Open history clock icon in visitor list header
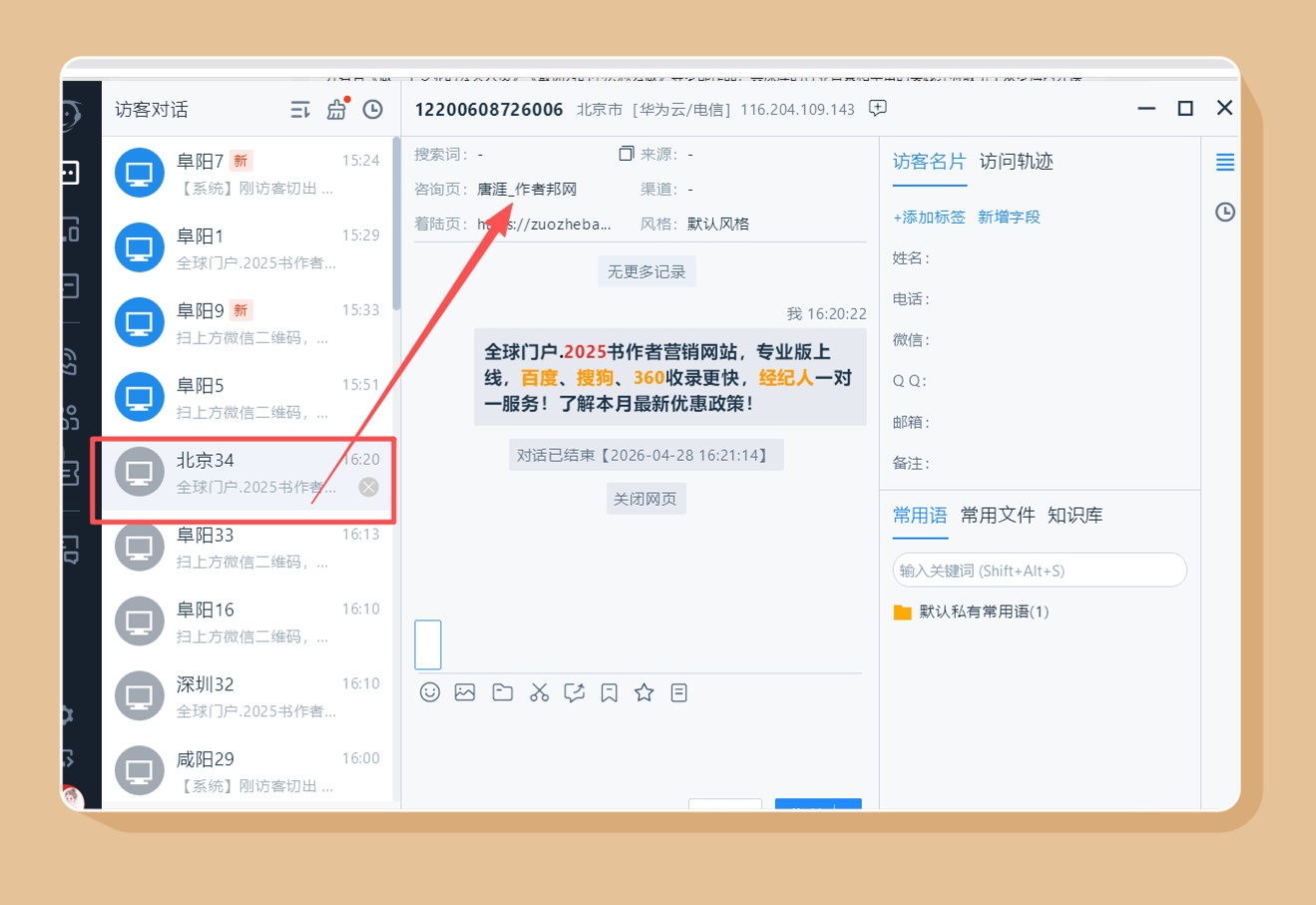The width and height of the screenshot is (1316, 905). click(x=373, y=109)
